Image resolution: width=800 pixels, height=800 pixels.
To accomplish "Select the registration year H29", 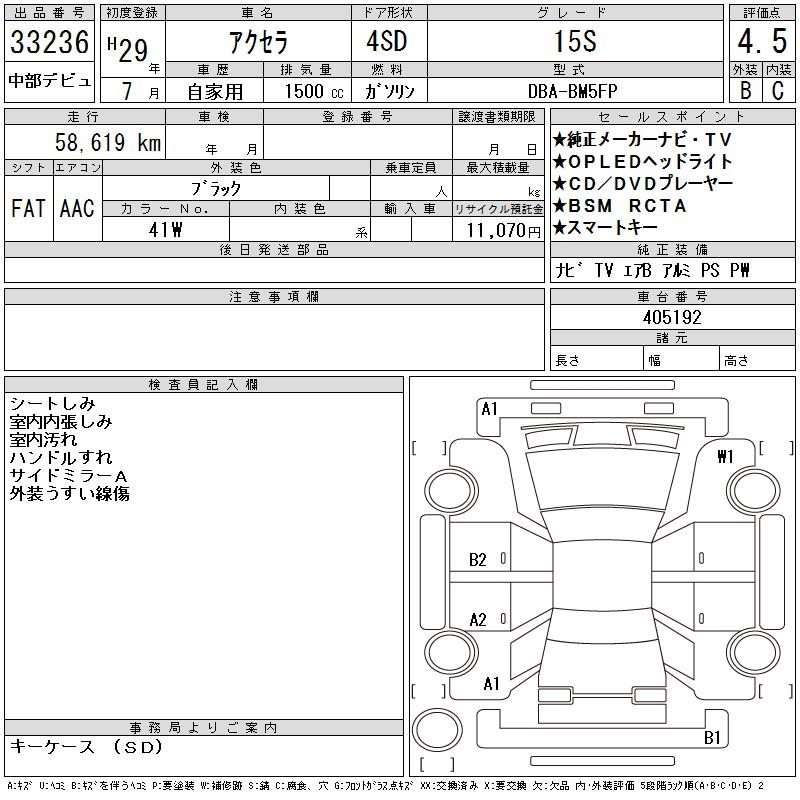I will coord(128,49).
